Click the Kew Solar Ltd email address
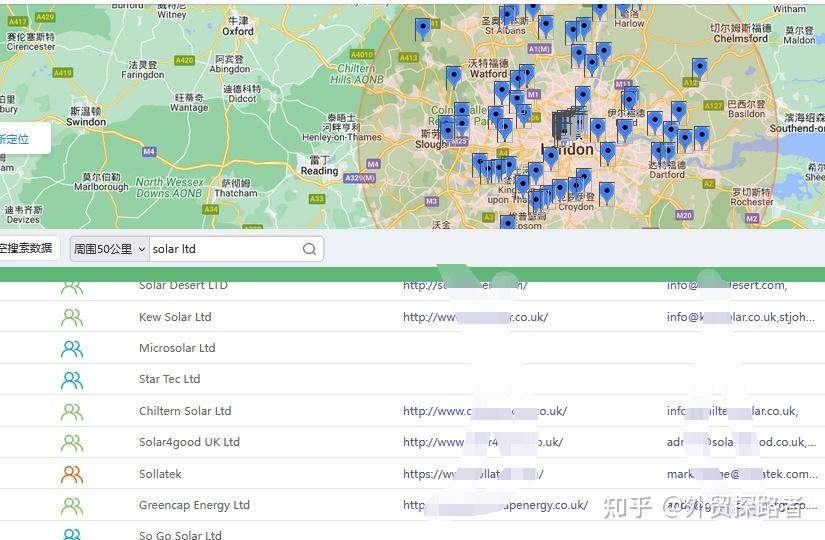 tap(741, 317)
